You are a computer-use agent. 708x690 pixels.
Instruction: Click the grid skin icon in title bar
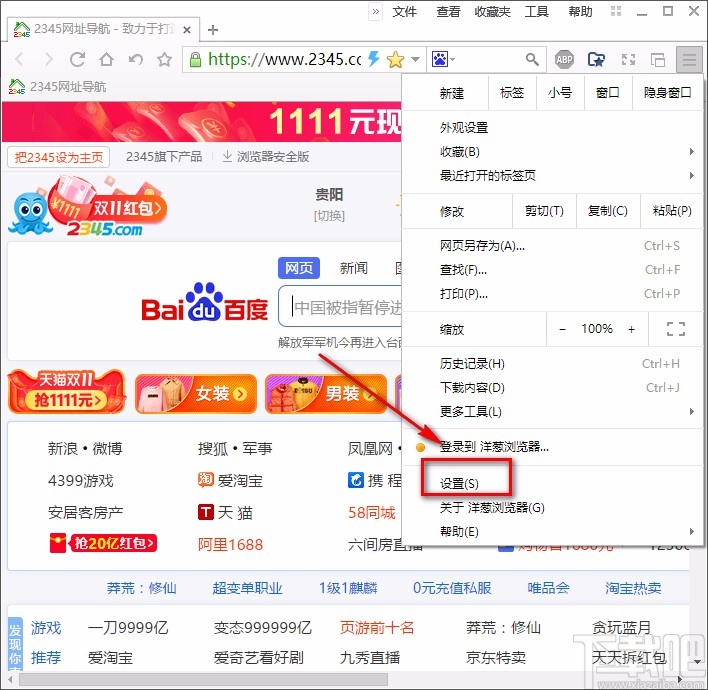pos(616,11)
